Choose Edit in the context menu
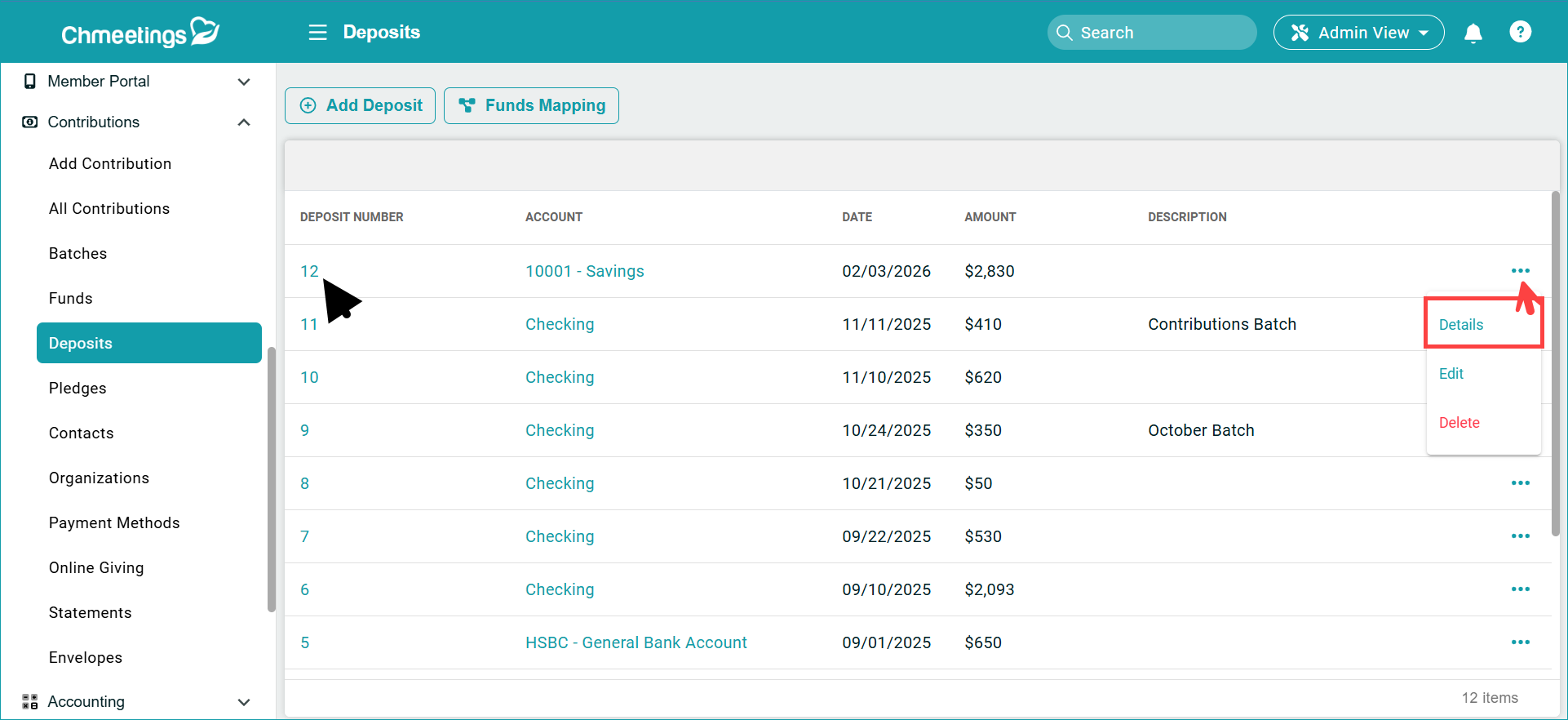1568x720 pixels. [1451, 374]
